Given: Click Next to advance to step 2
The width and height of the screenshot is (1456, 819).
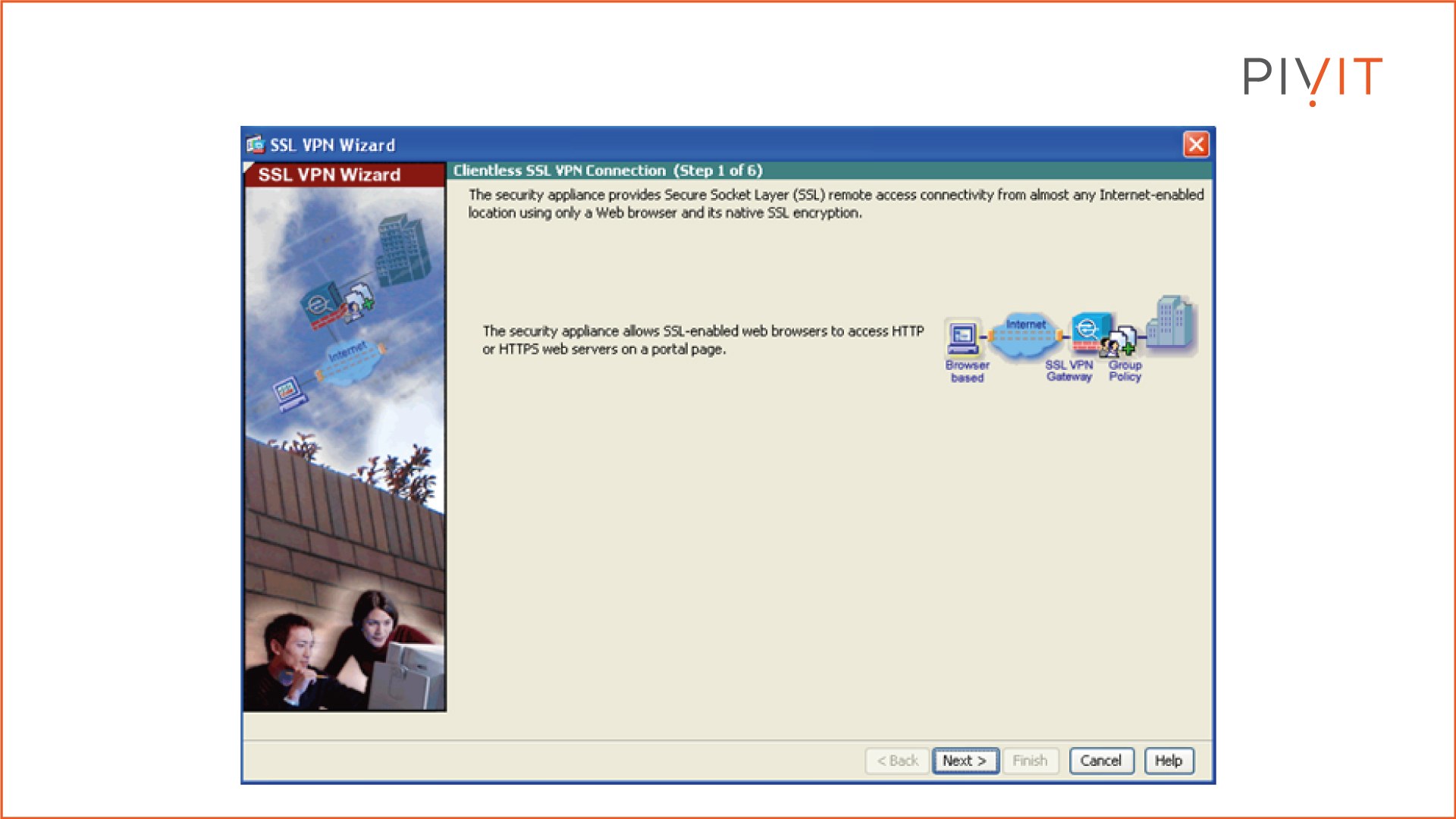Looking at the screenshot, I should point(965,761).
